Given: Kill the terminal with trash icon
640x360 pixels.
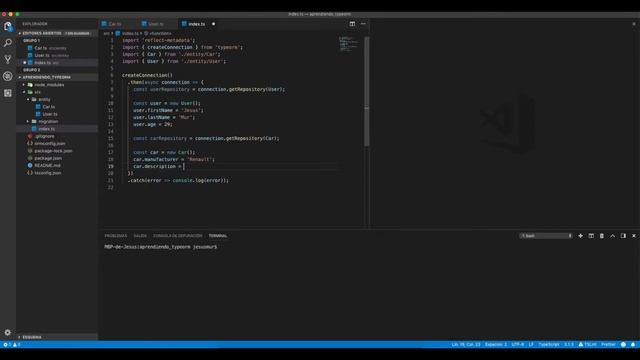Looking at the screenshot, I should tap(602, 236).
